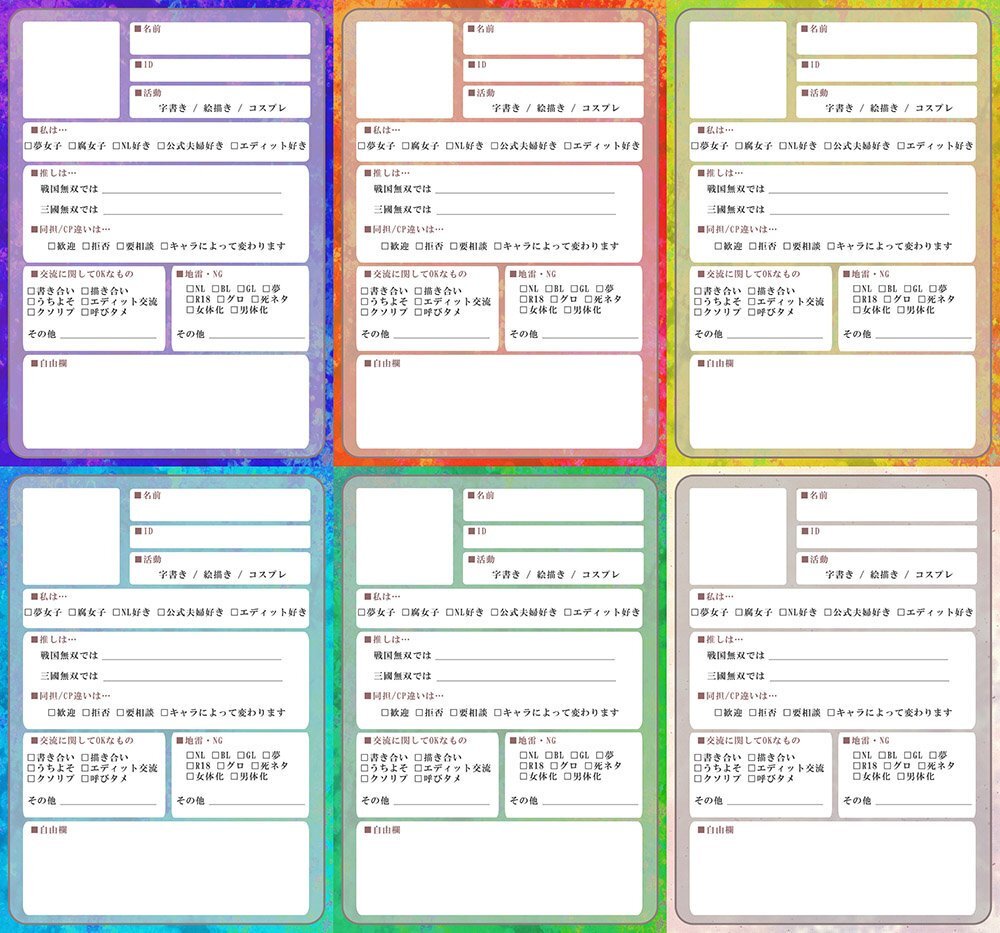
Task: Click ID field on the gray card
Action: [886, 536]
